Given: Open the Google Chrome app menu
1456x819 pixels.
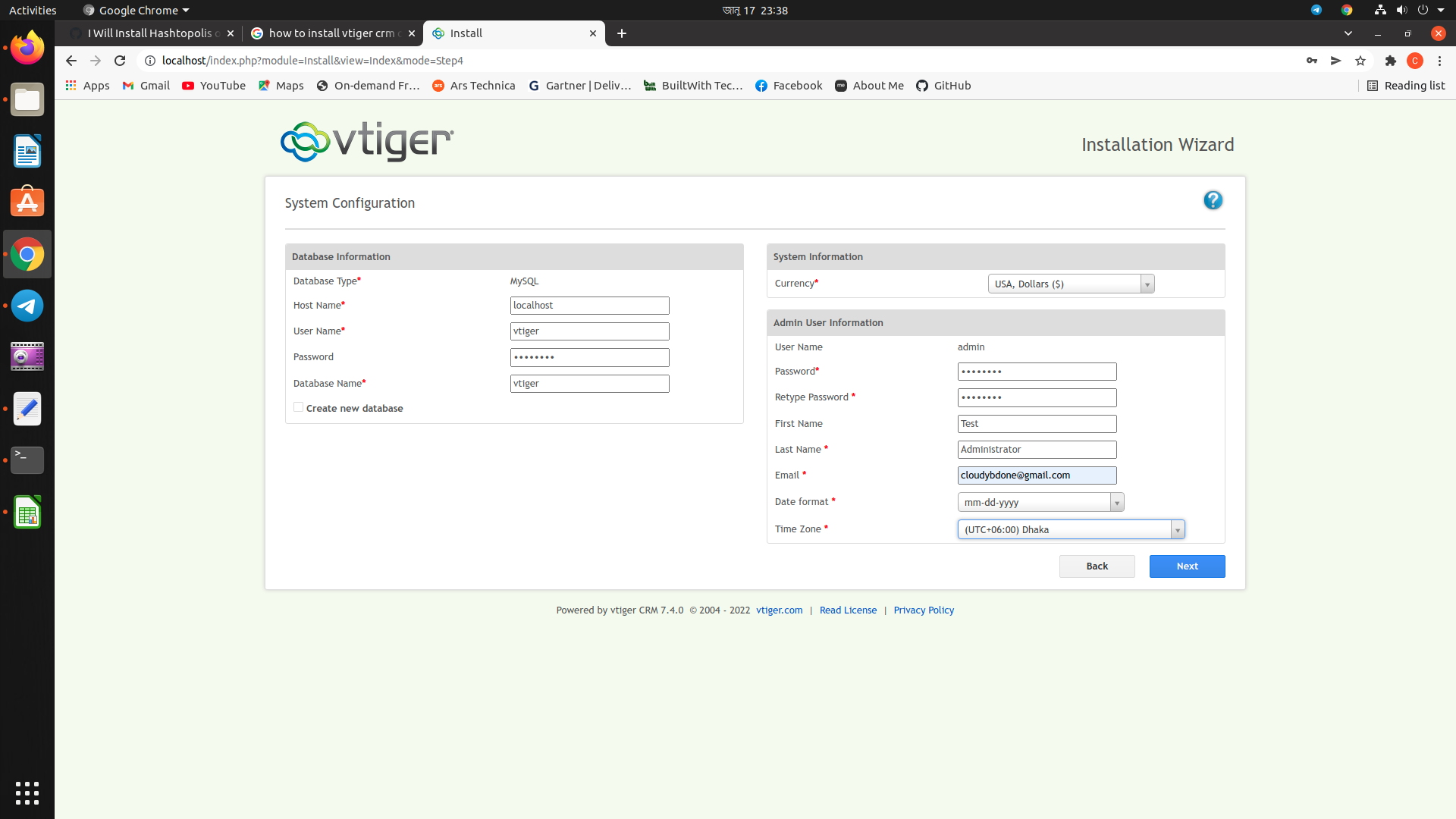Looking at the screenshot, I should (x=136, y=10).
